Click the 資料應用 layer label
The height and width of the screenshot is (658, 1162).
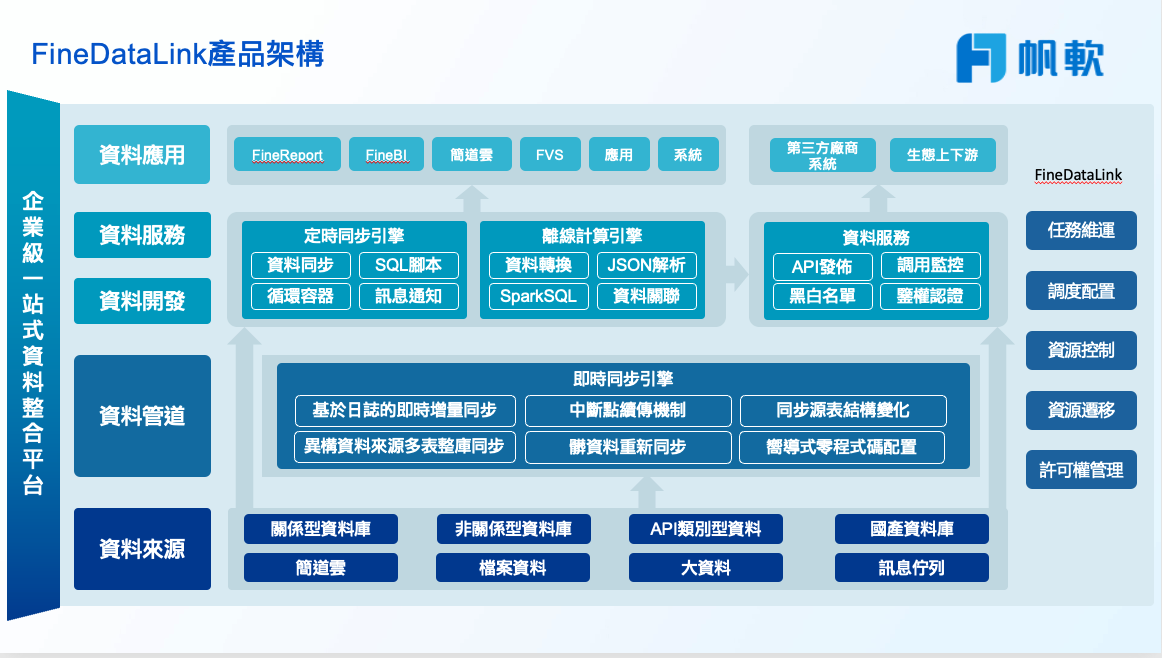click(142, 154)
